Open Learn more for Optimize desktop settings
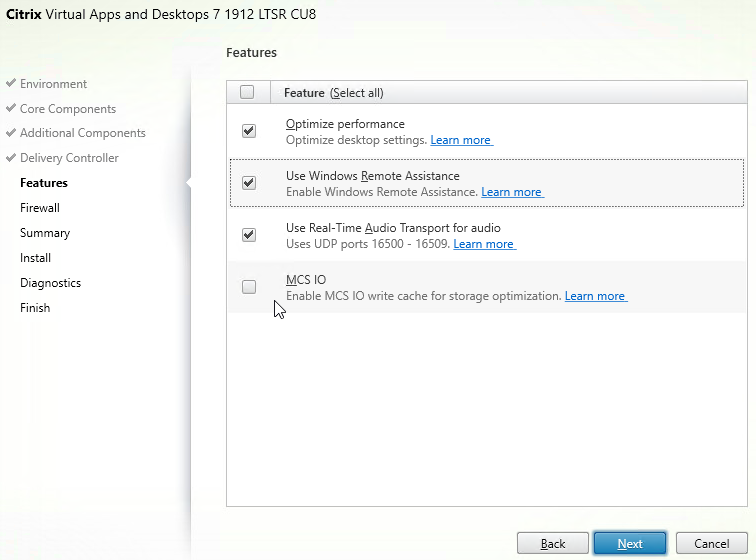The image size is (756, 560). coord(461,140)
